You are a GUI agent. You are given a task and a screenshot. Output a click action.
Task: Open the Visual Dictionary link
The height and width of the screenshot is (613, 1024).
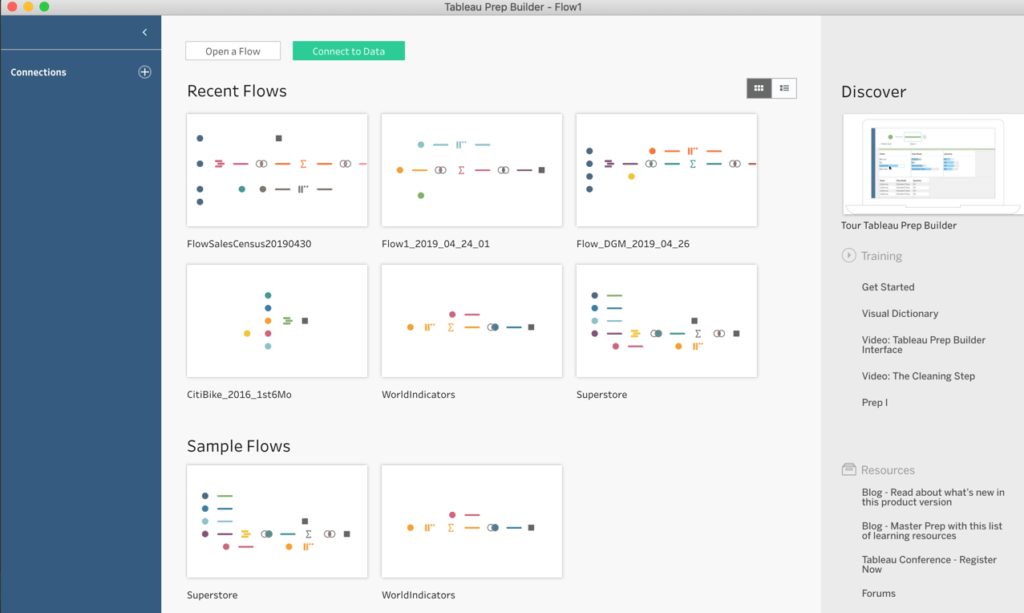[x=900, y=313]
